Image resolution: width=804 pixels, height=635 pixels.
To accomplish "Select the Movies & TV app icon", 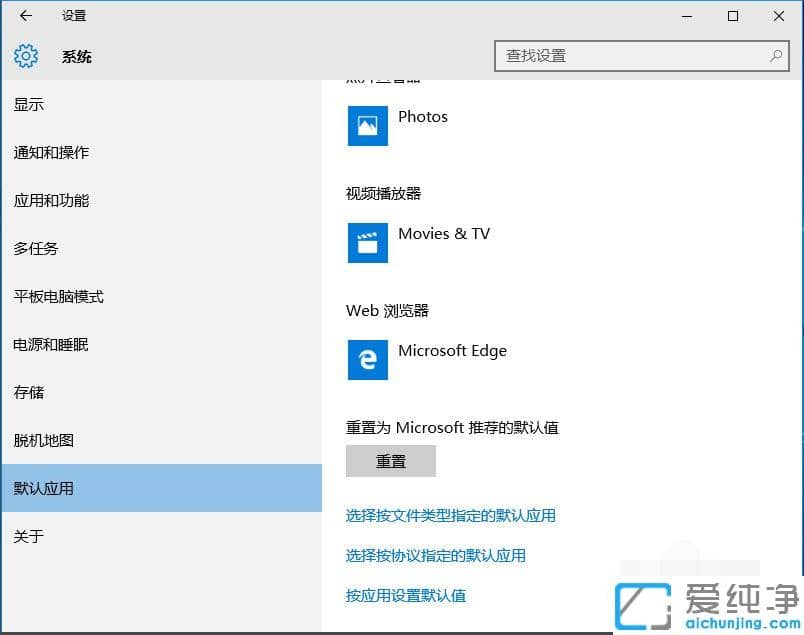I will 367,243.
